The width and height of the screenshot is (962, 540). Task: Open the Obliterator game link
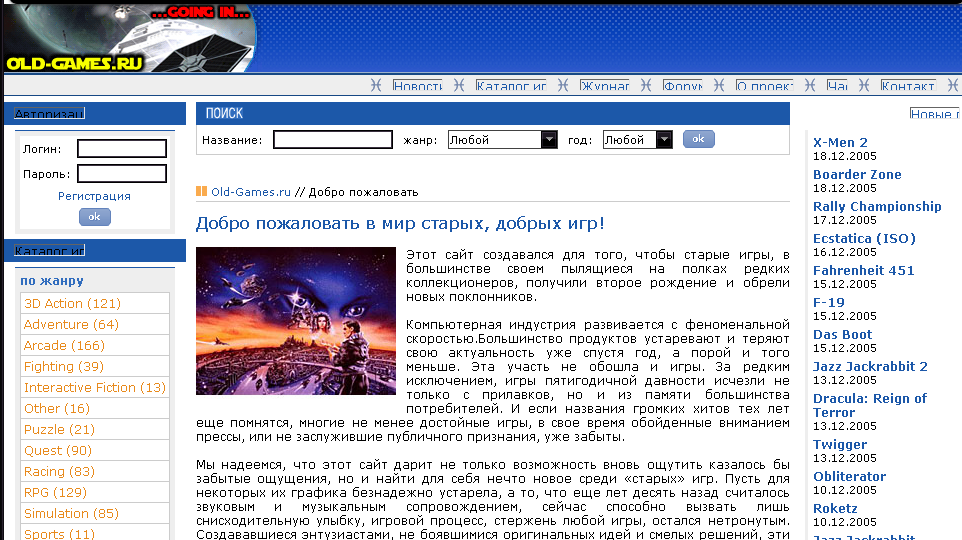pyautogui.click(x=850, y=476)
